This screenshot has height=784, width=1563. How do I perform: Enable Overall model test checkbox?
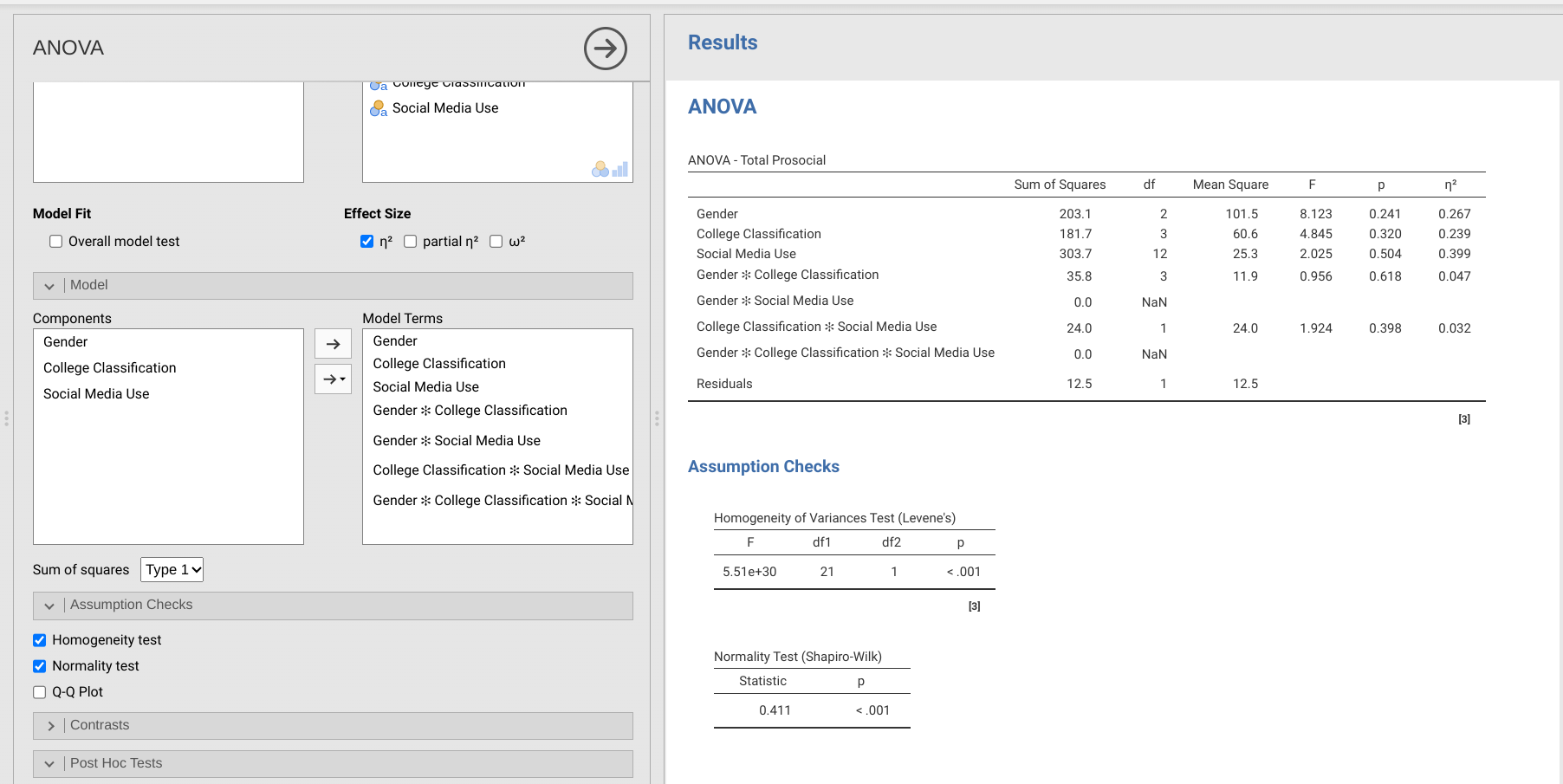point(56,242)
